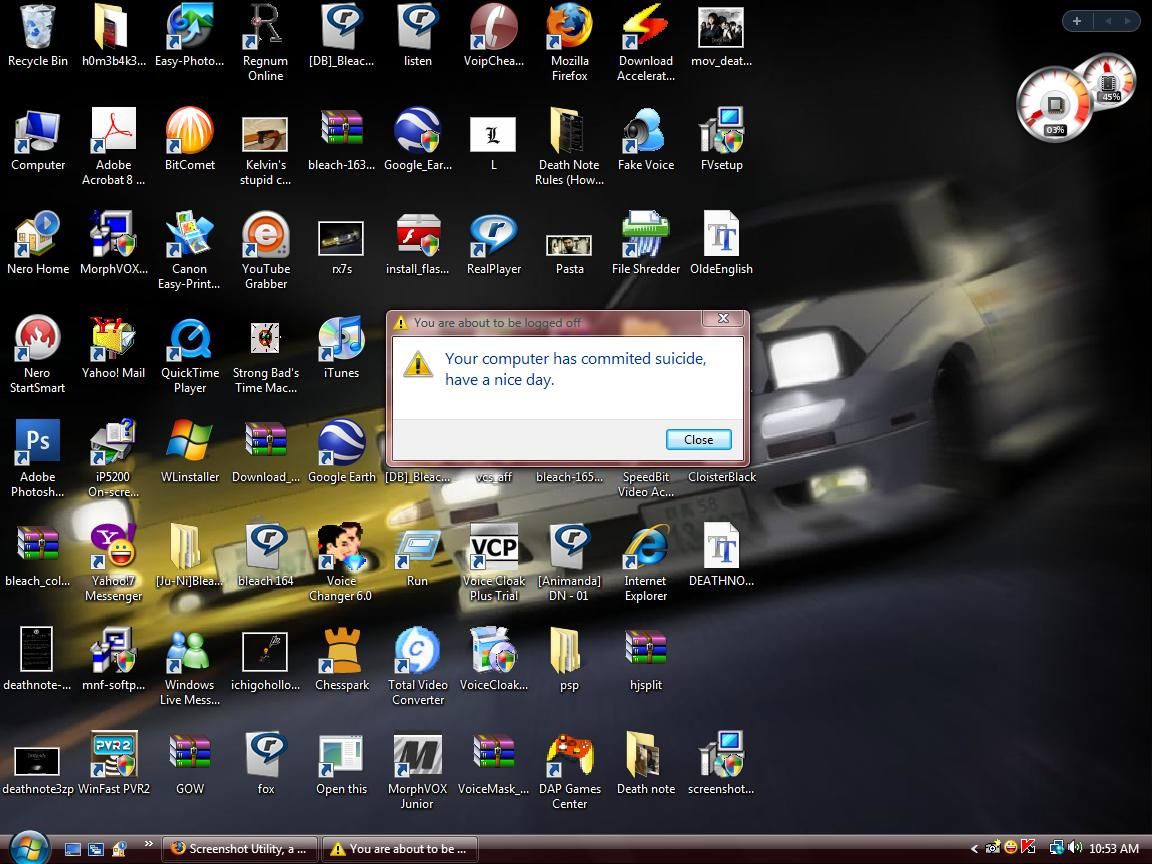Open the volume speaker tray icon

pyautogui.click(x=1075, y=848)
